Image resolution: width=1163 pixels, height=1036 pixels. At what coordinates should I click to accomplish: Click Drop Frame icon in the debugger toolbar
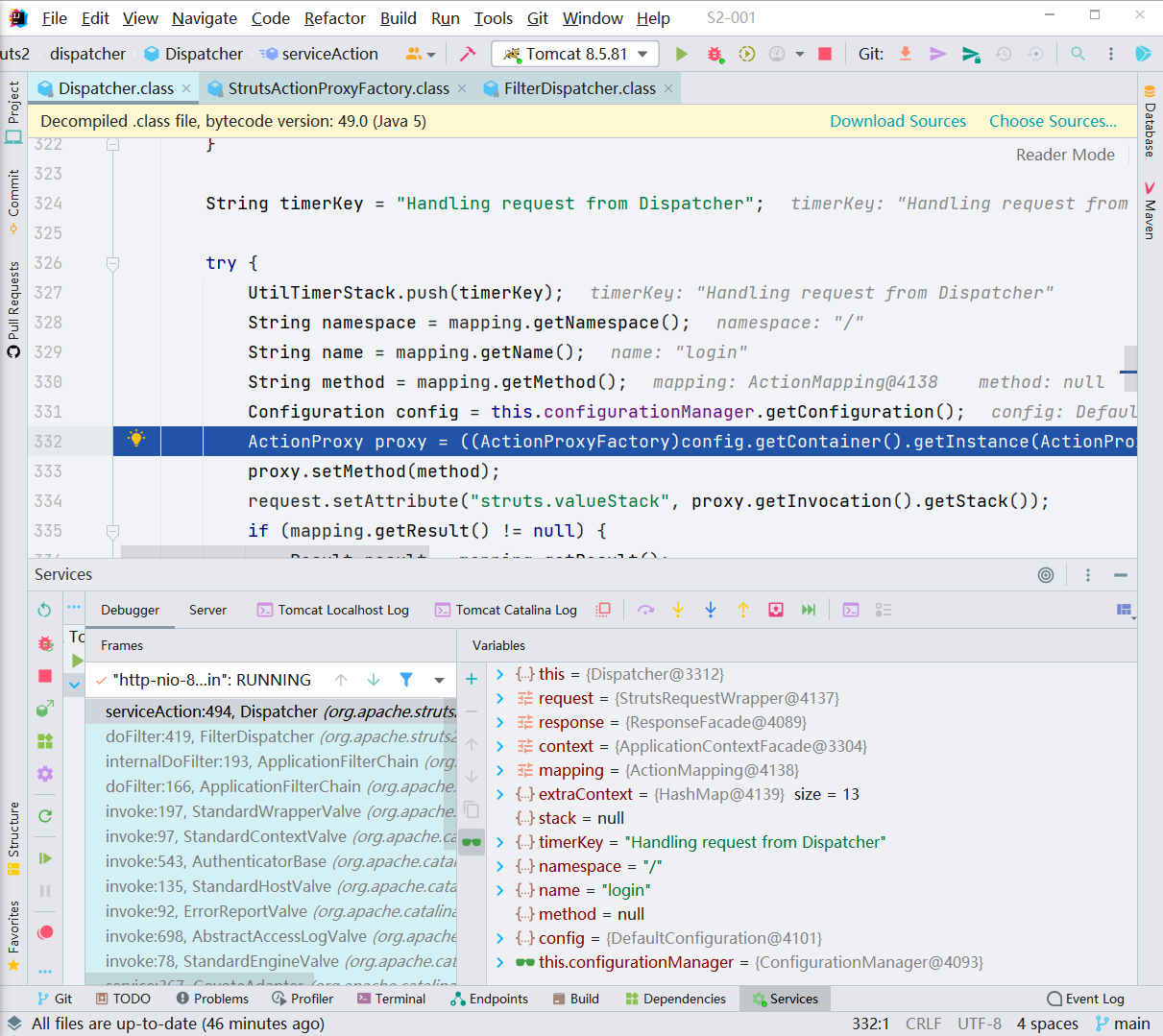[x=776, y=610]
